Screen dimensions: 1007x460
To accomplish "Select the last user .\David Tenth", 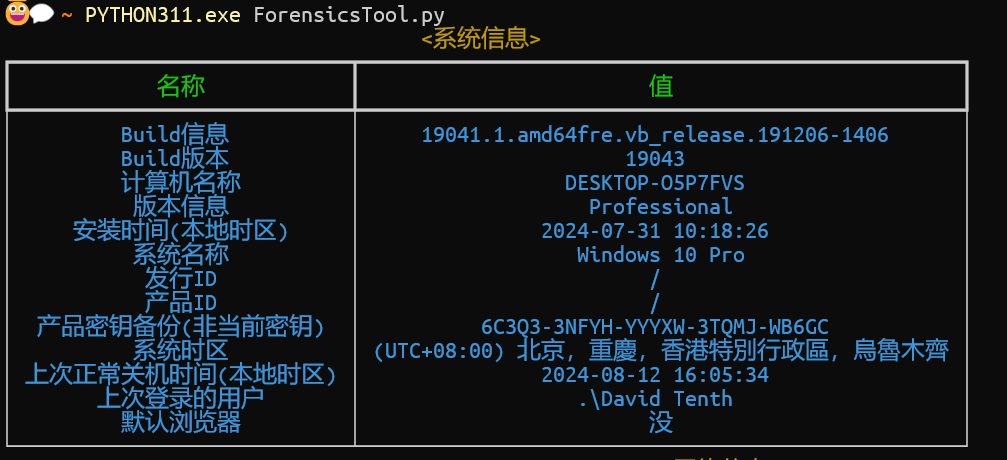I will point(655,399).
